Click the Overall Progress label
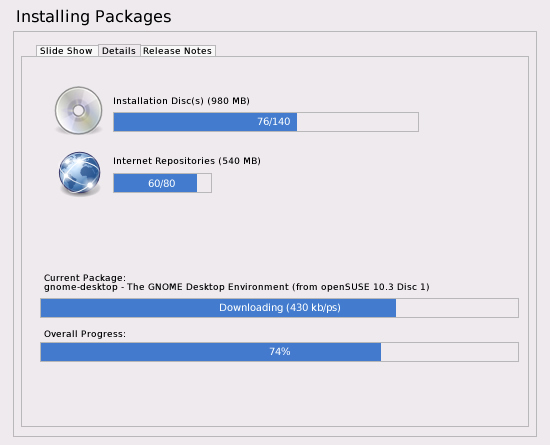The image size is (550, 445). point(85,334)
